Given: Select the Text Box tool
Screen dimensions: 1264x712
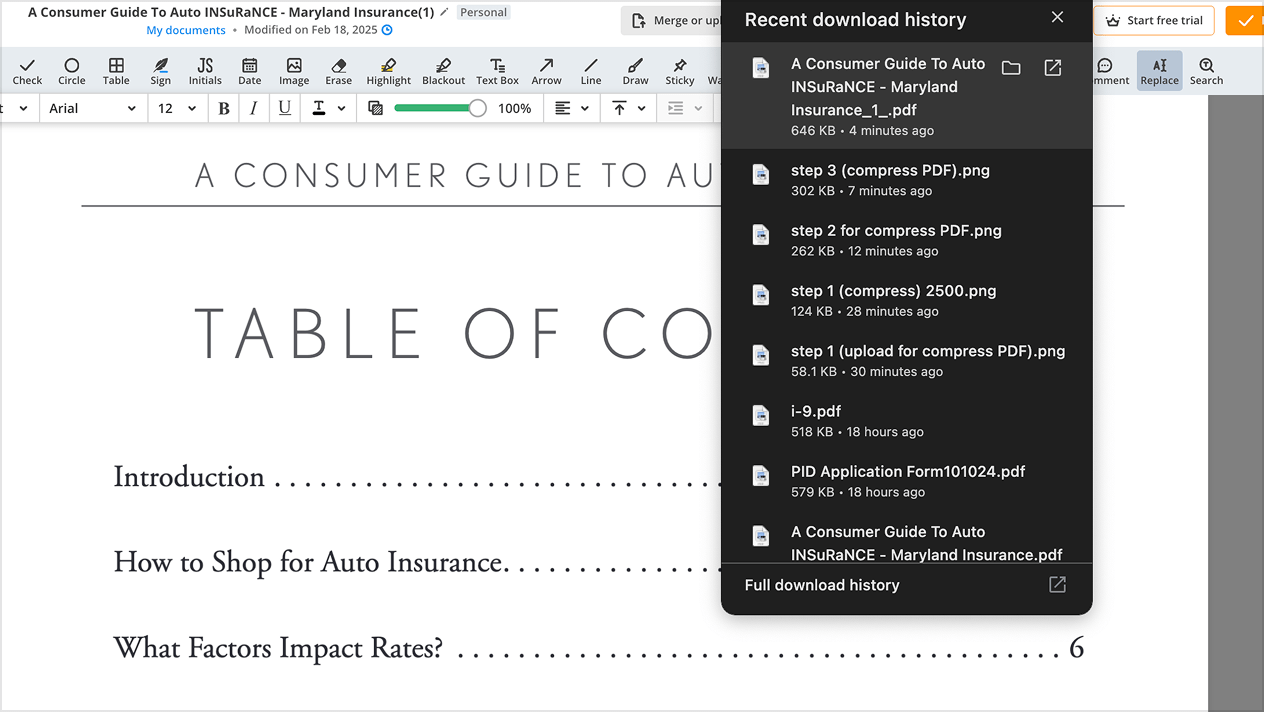Looking at the screenshot, I should (497, 71).
